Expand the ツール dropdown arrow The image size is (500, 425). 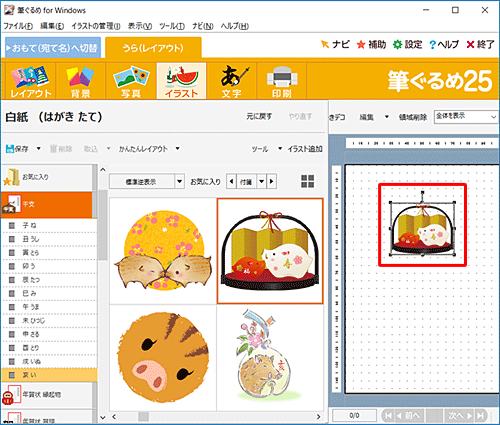(280, 149)
